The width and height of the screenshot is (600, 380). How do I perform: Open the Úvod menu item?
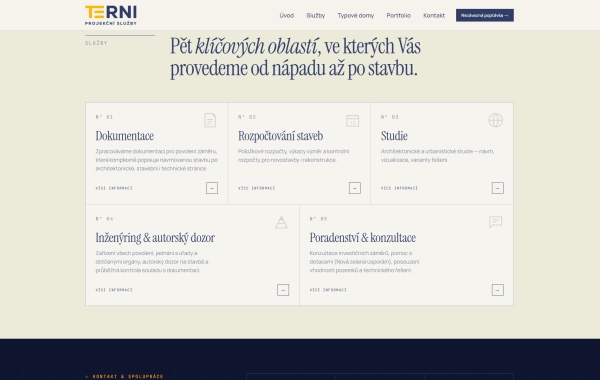287,16
